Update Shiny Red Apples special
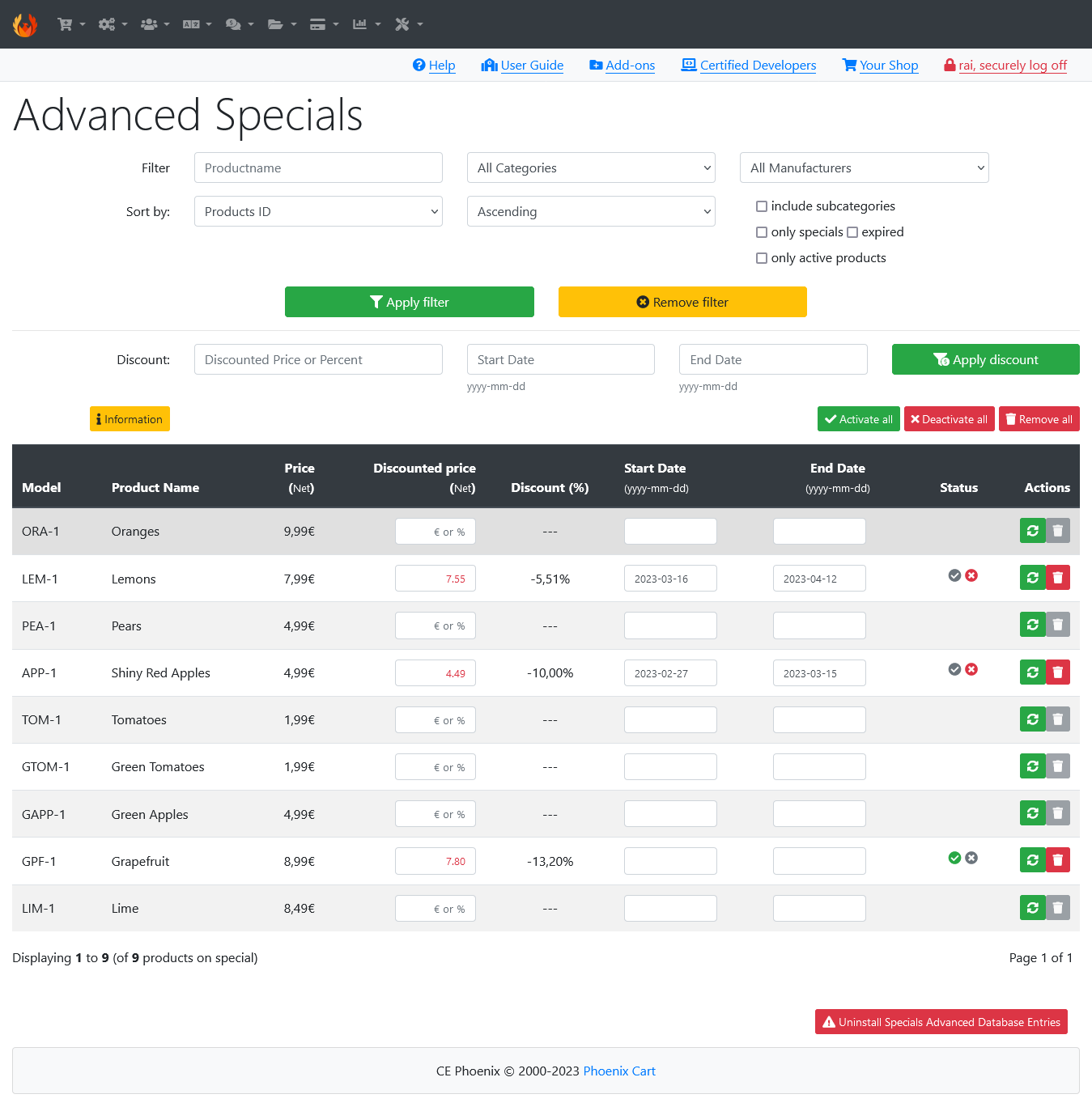Viewport: 1092px width, 1107px height. (1033, 672)
